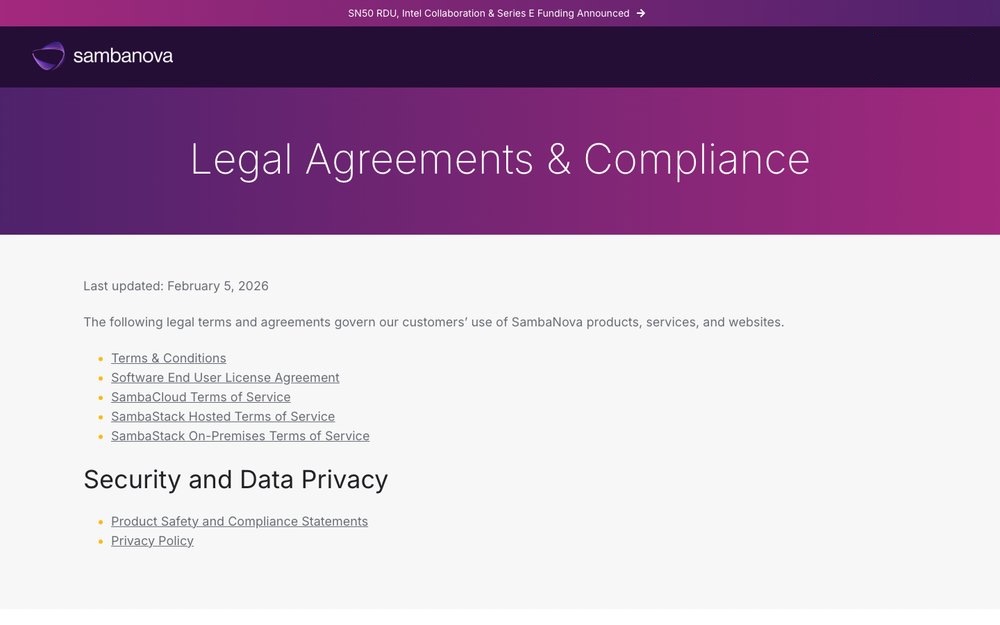Click the bullet beside Terms & Conditions

(101, 359)
